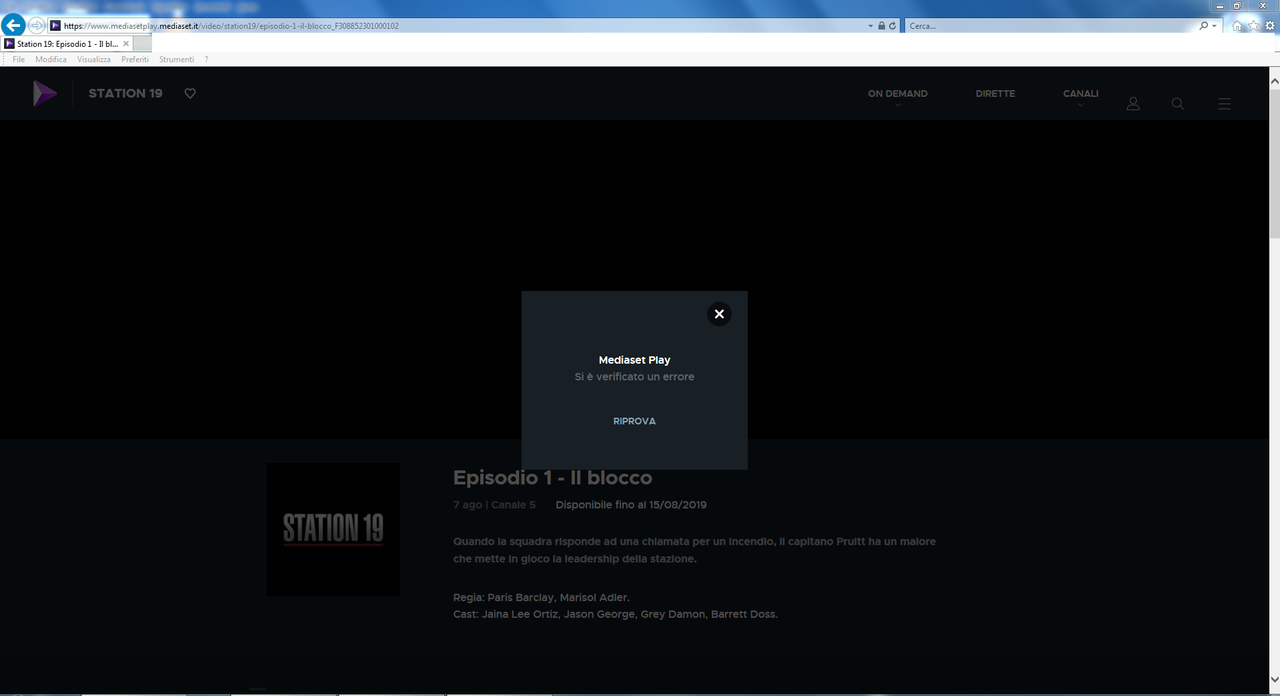
Task: Click the Mediaset Play purple logo
Action: [45, 94]
